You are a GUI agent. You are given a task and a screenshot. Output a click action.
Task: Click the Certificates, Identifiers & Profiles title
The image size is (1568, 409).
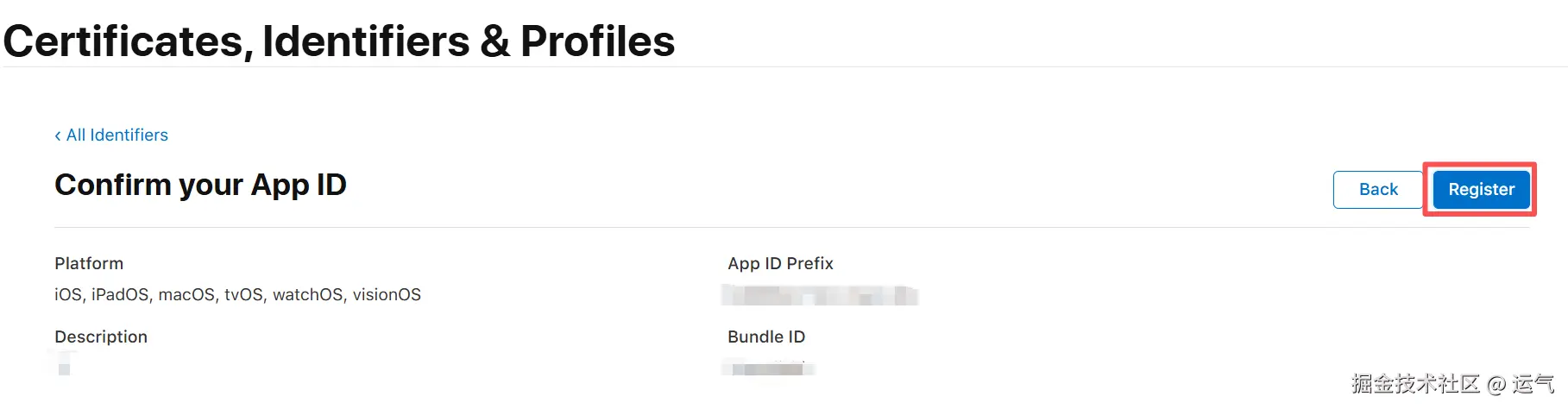tap(339, 41)
